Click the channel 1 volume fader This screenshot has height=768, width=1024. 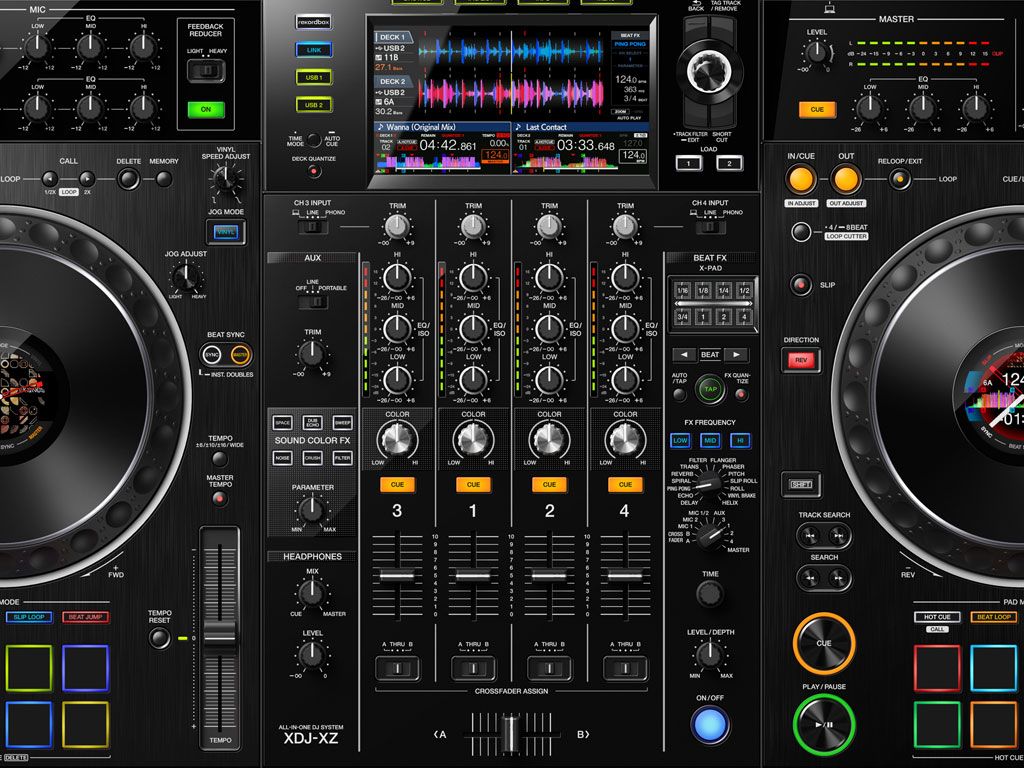pyautogui.click(x=473, y=575)
